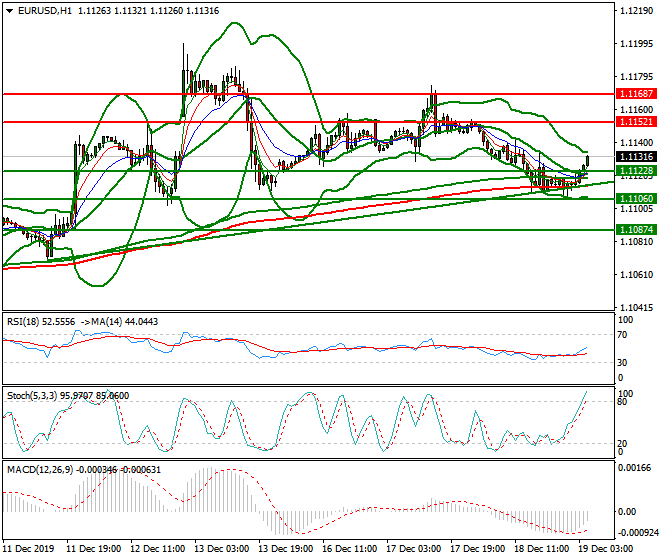This screenshot has width=660, height=560.
Task: Click the 16 Dec 11:00 time label
Action: pyautogui.click(x=349, y=549)
